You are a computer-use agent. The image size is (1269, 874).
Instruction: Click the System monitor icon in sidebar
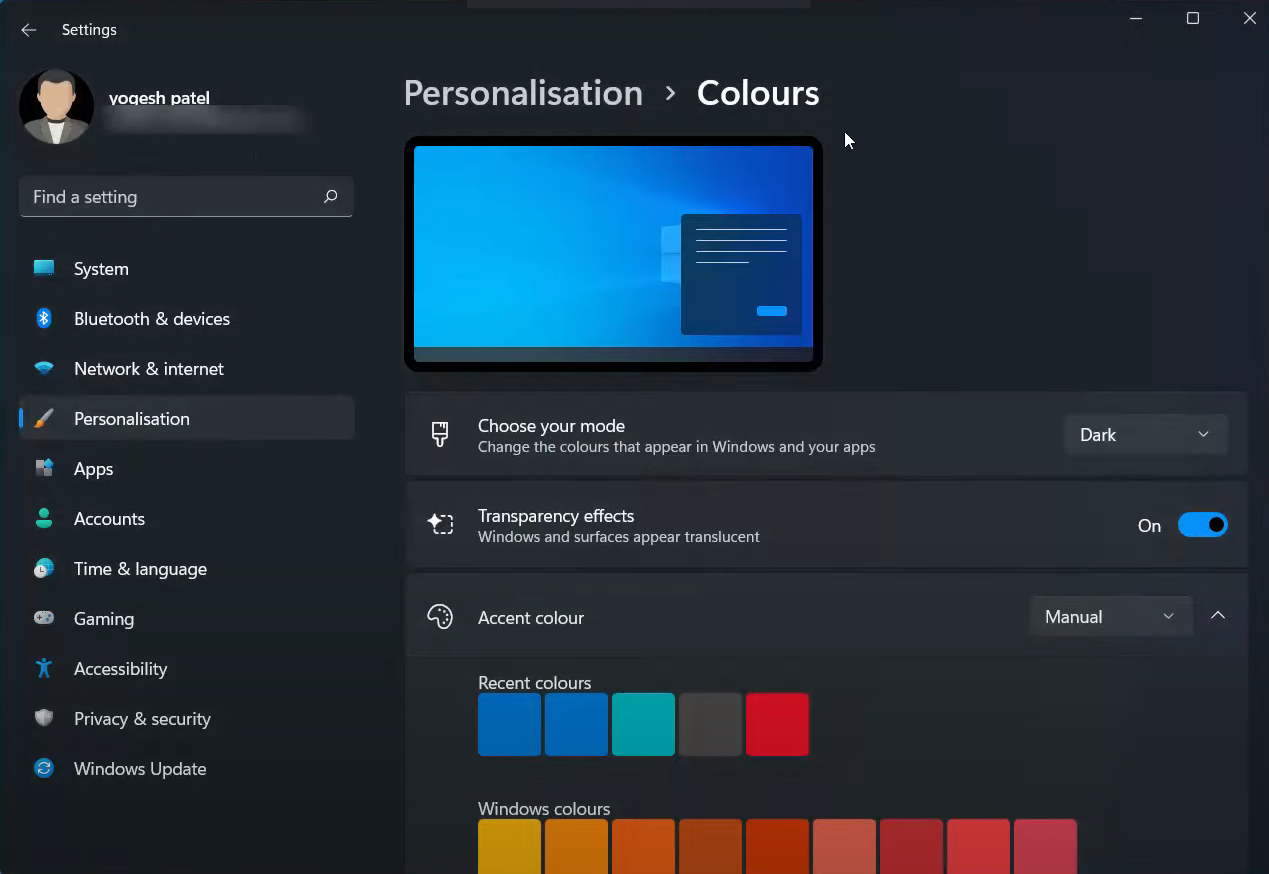[x=44, y=268]
